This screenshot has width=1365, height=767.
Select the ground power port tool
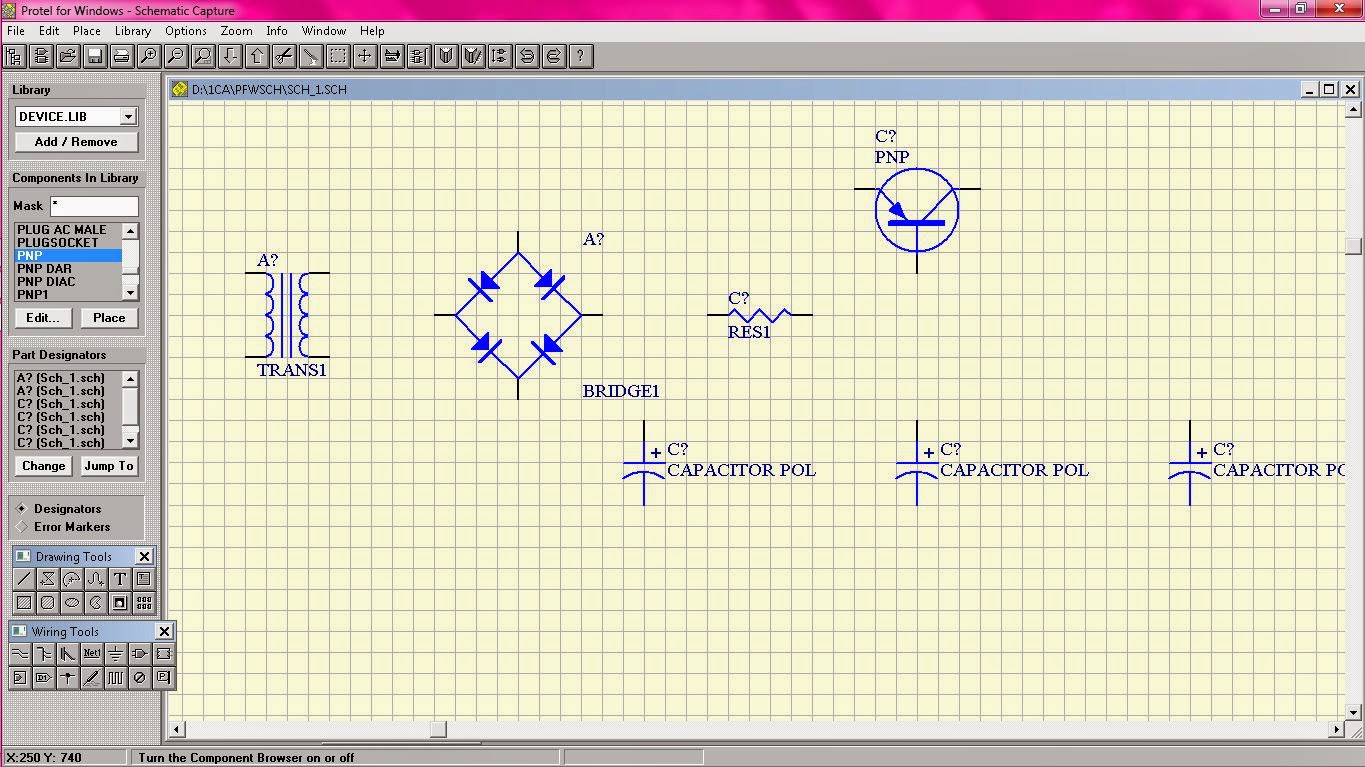[116, 654]
